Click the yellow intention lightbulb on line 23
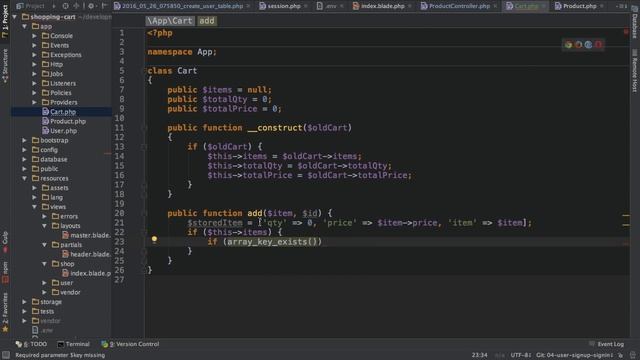The width and height of the screenshot is (640, 360). (154, 240)
